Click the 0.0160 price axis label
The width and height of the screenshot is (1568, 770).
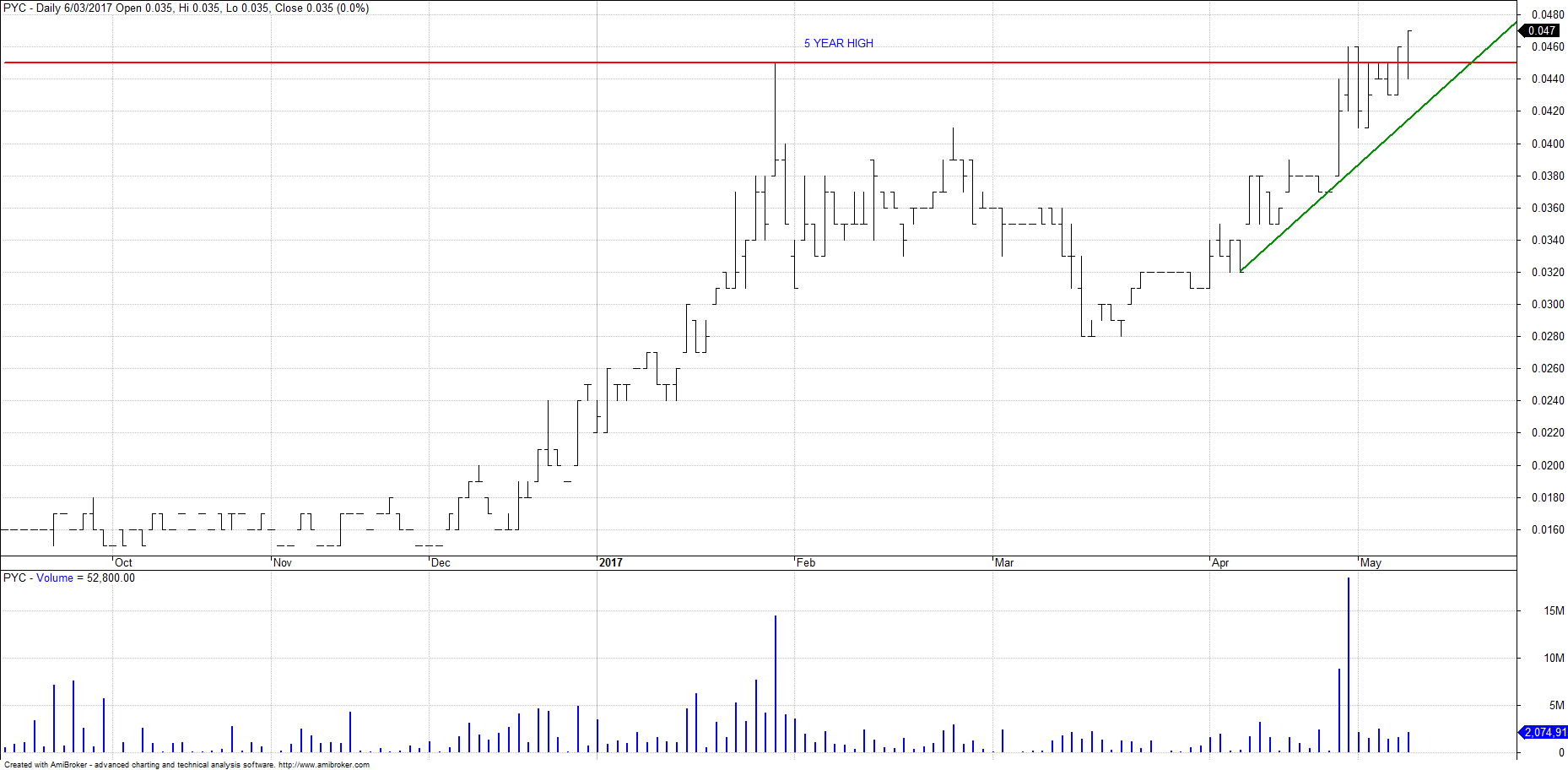[1548, 529]
